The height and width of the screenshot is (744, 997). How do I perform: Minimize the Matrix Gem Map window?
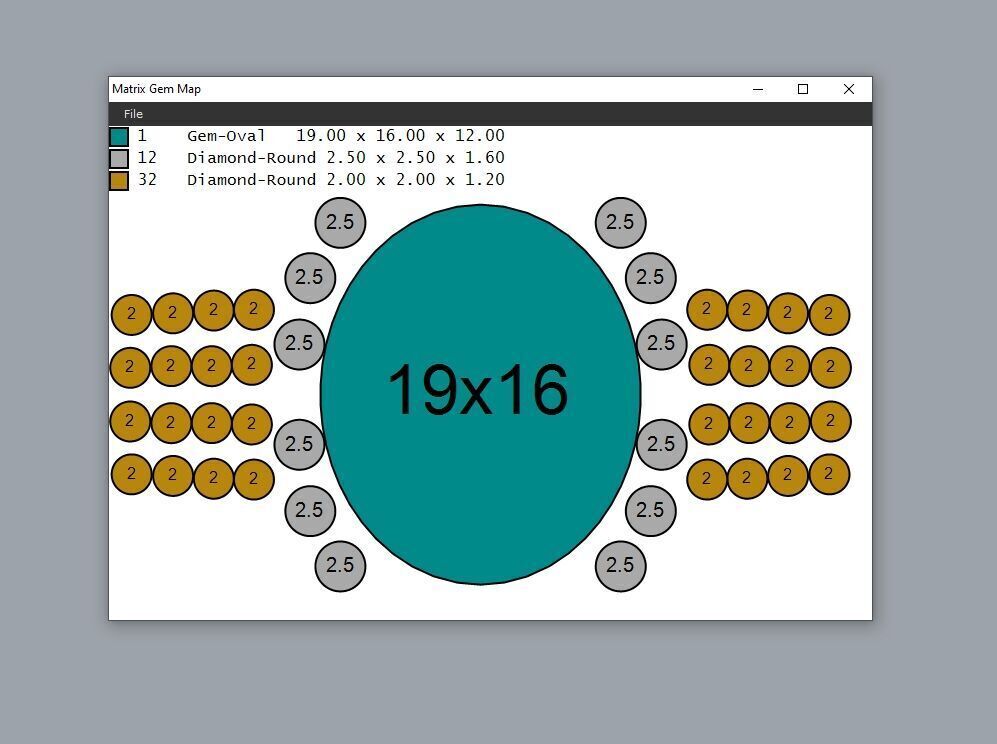point(758,90)
